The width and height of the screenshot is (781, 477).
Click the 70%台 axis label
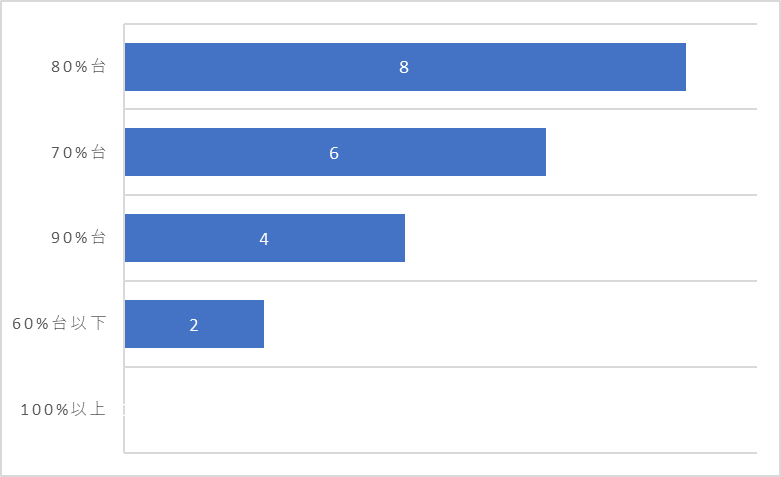click(78, 152)
